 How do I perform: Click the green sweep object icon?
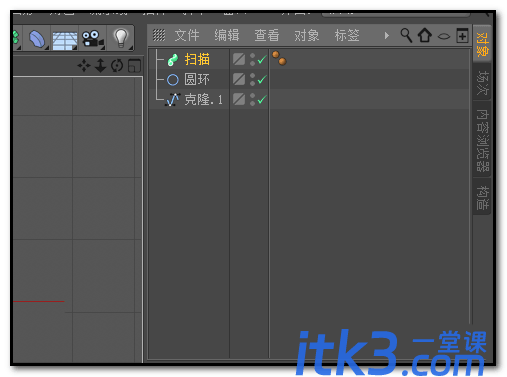click(173, 60)
